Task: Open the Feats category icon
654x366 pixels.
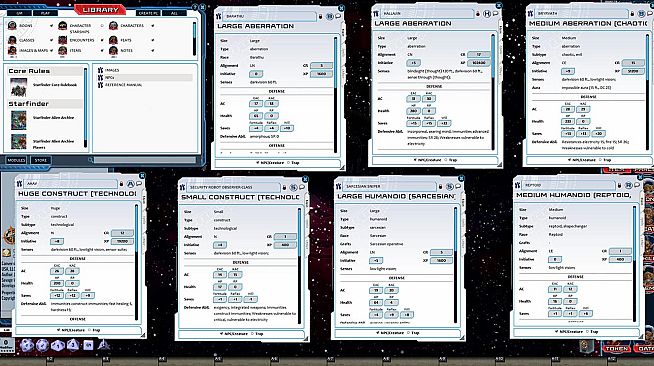Action: [x=113, y=40]
